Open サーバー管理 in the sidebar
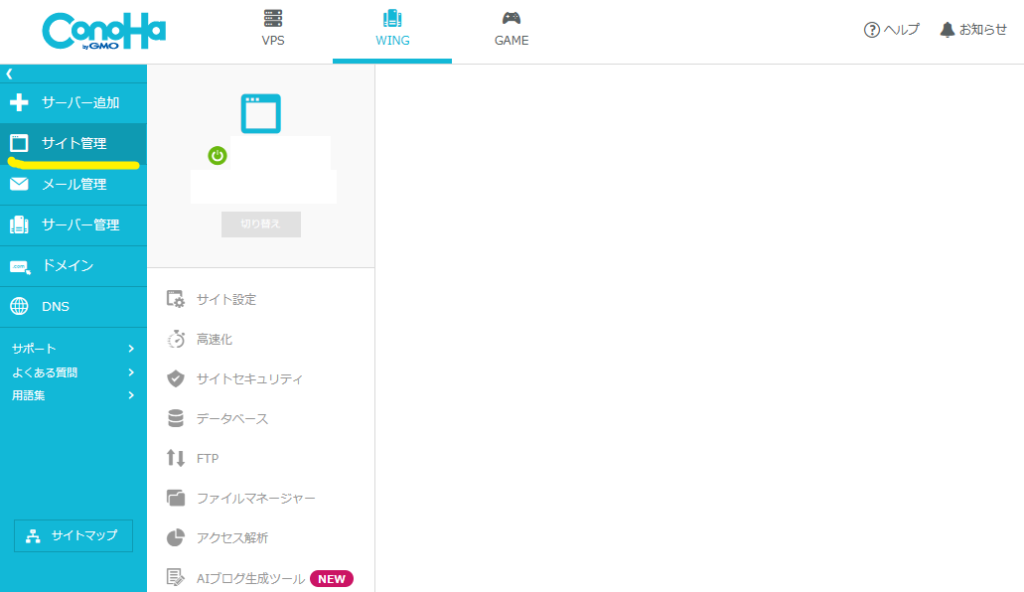The image size is (1024, 592). pos(73,225)
